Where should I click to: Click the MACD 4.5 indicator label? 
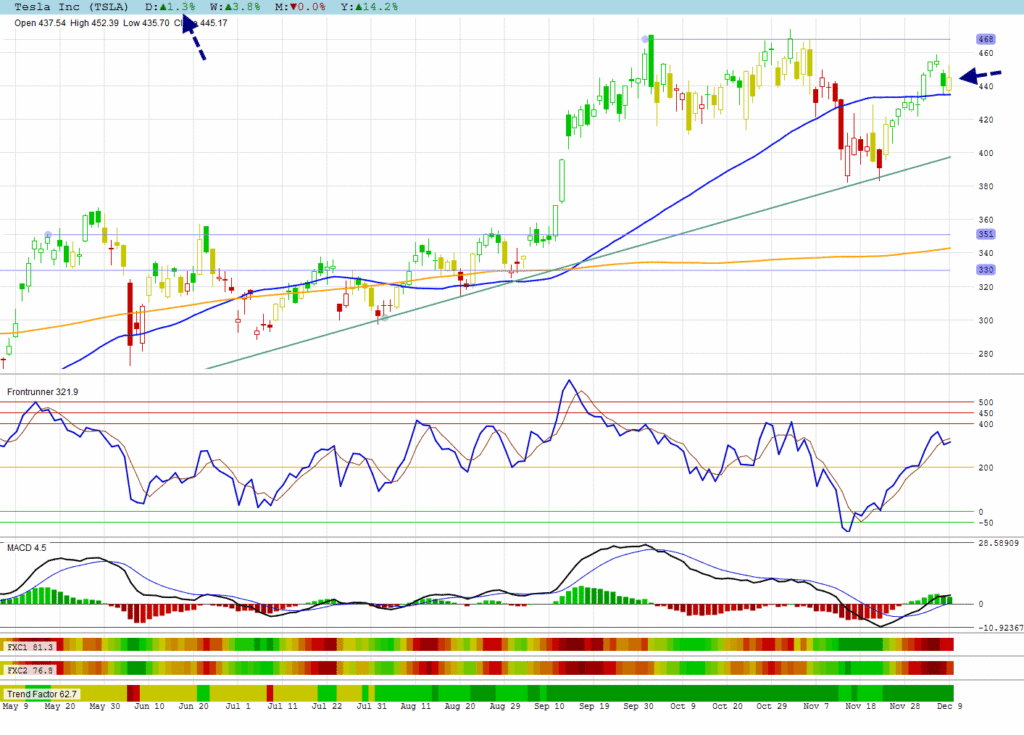click(27, 548)
